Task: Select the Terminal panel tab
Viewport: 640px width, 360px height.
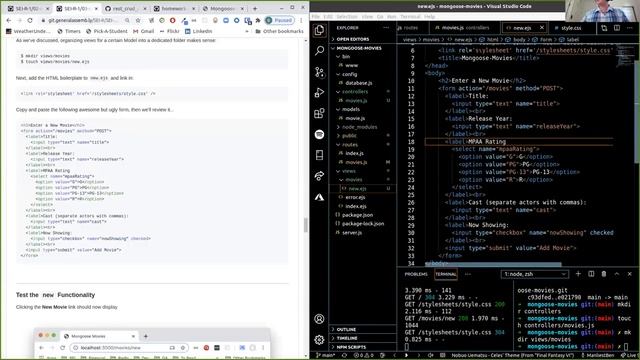Action: pyautogui.click(x=446, y=274)
